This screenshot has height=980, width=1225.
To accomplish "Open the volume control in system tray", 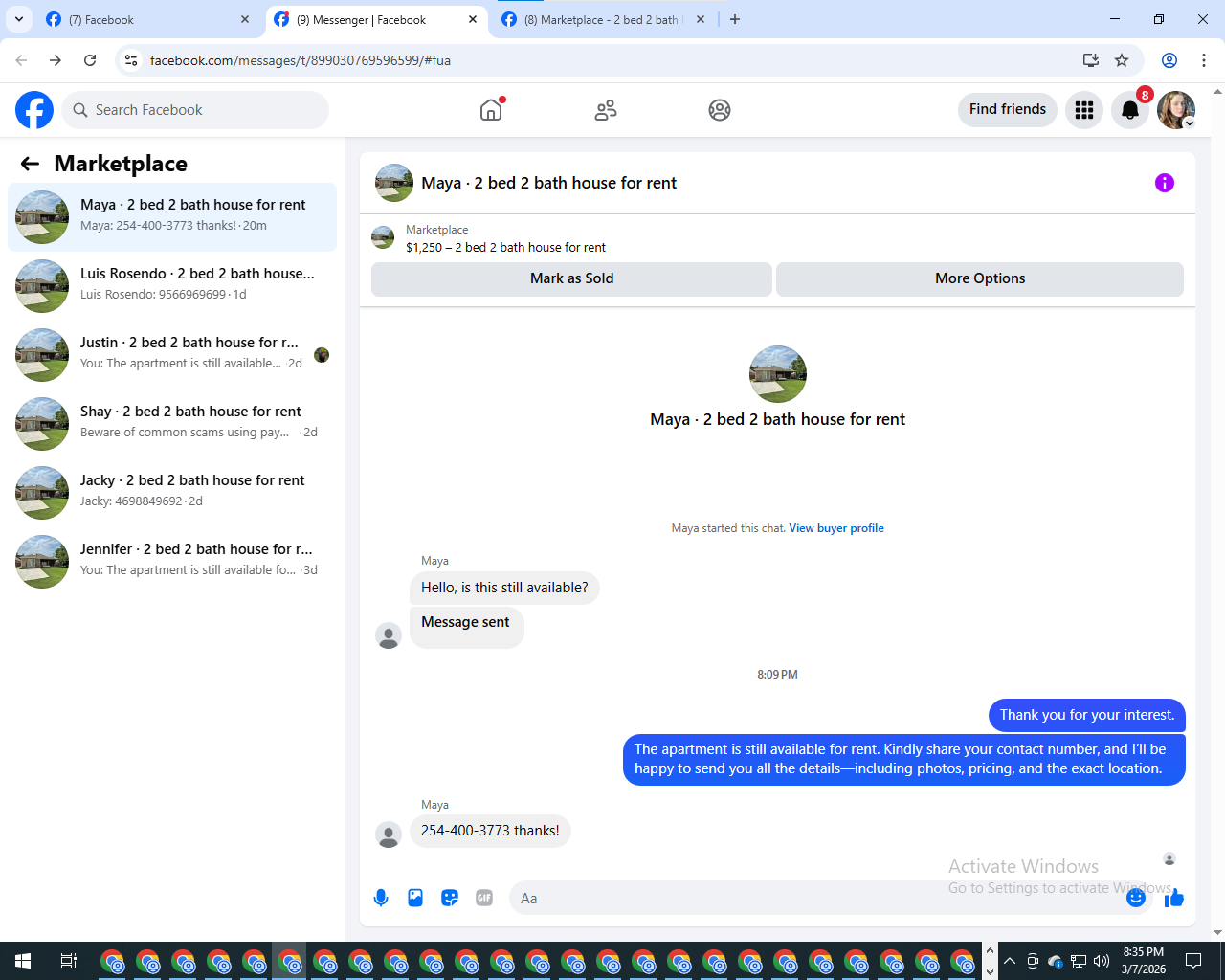I will 1102,961.
